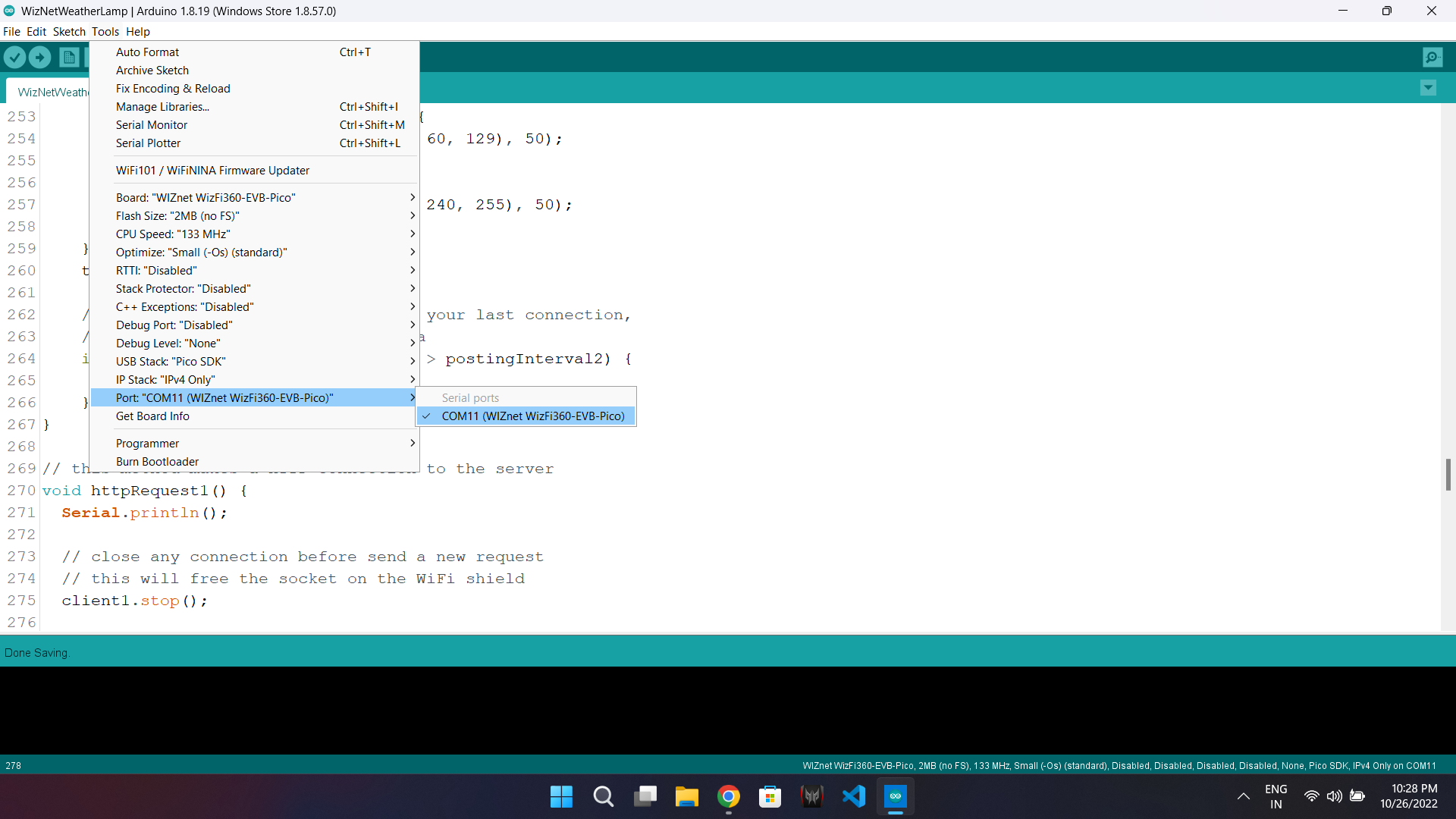Expand the CPU Speed submenu
1456x819 pixels.
265,234
